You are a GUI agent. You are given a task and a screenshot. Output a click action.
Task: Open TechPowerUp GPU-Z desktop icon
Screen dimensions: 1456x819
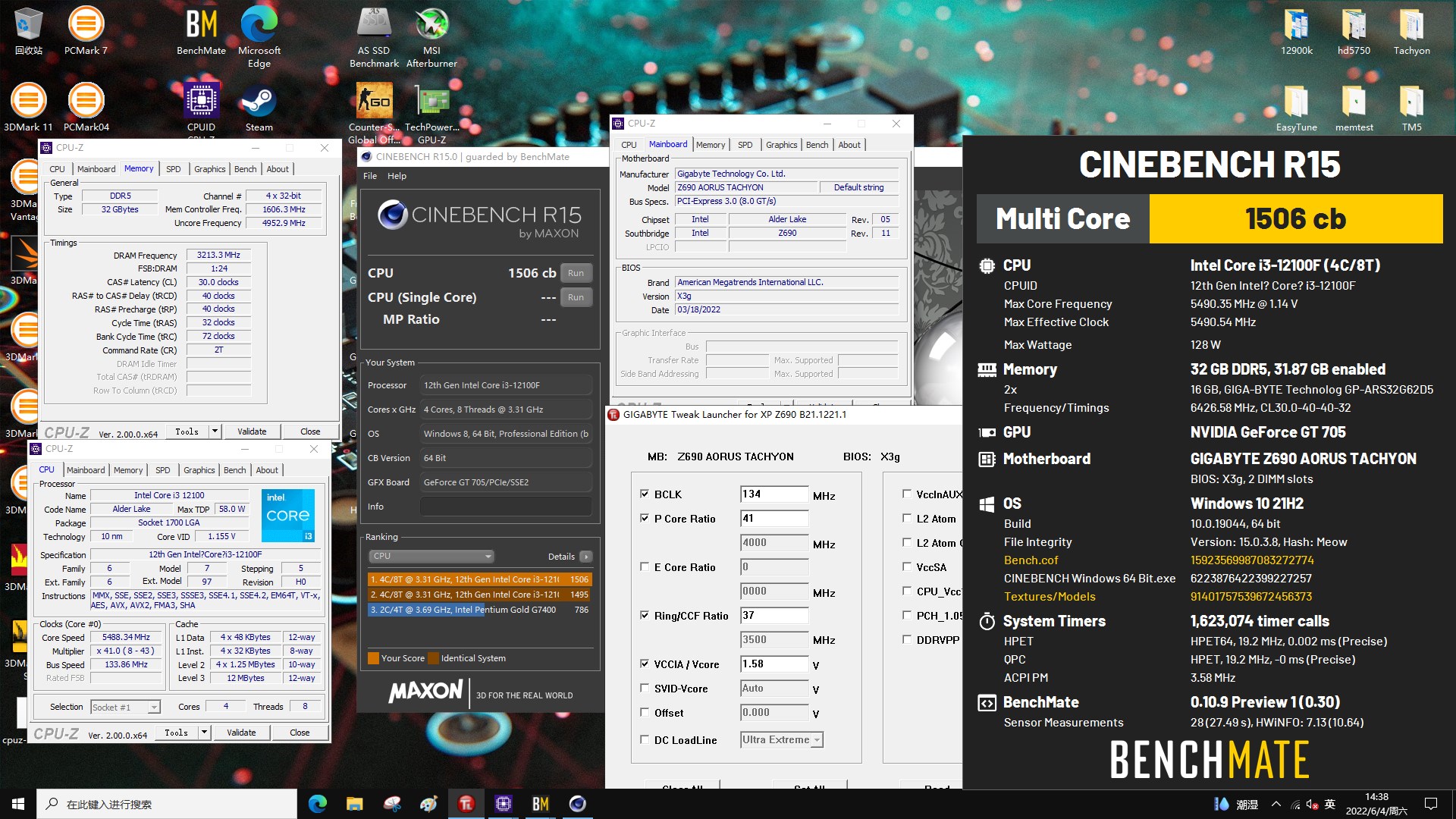pyautogui.click(x=431, y=112)
